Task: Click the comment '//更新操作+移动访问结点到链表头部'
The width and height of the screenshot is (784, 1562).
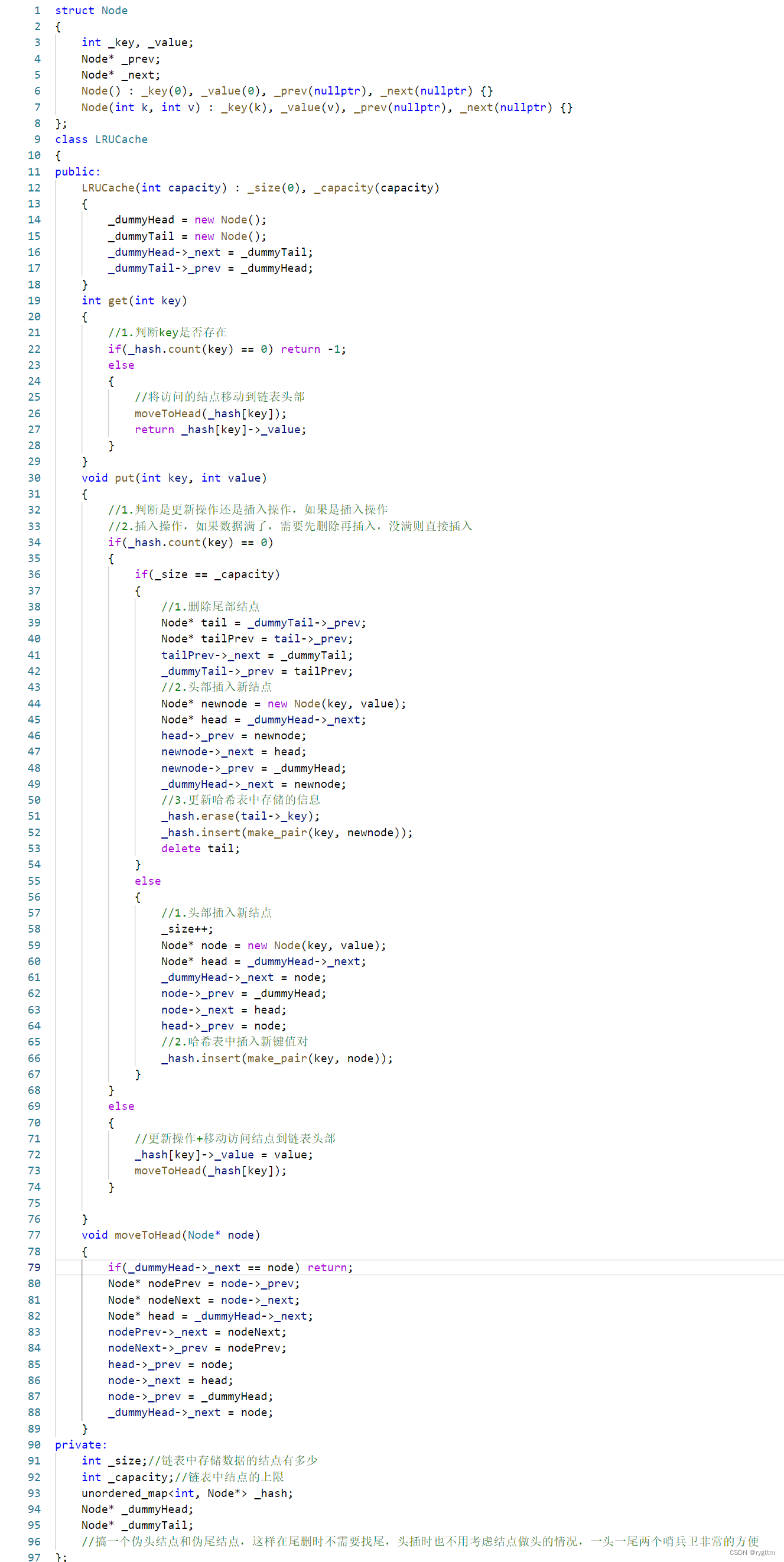Action: pyautogui.click(x=235, y=1139)
